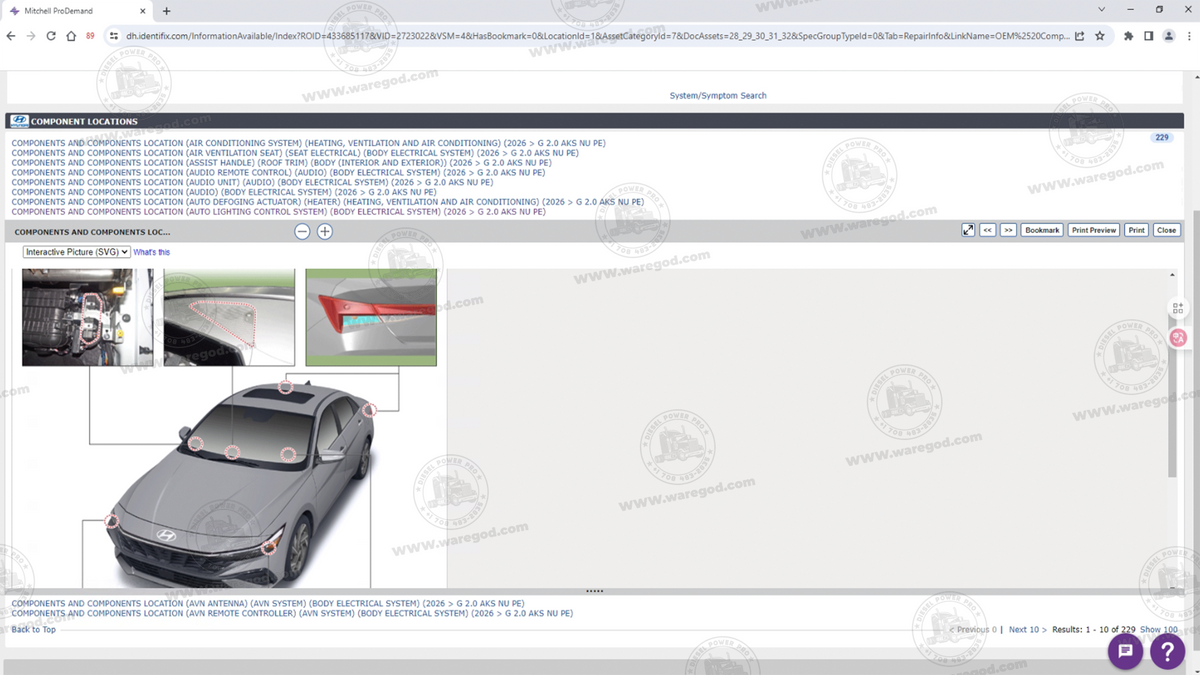Click roof hotspot marker on car
Viewport: 1200px width, 675px height.
(286, 387)
